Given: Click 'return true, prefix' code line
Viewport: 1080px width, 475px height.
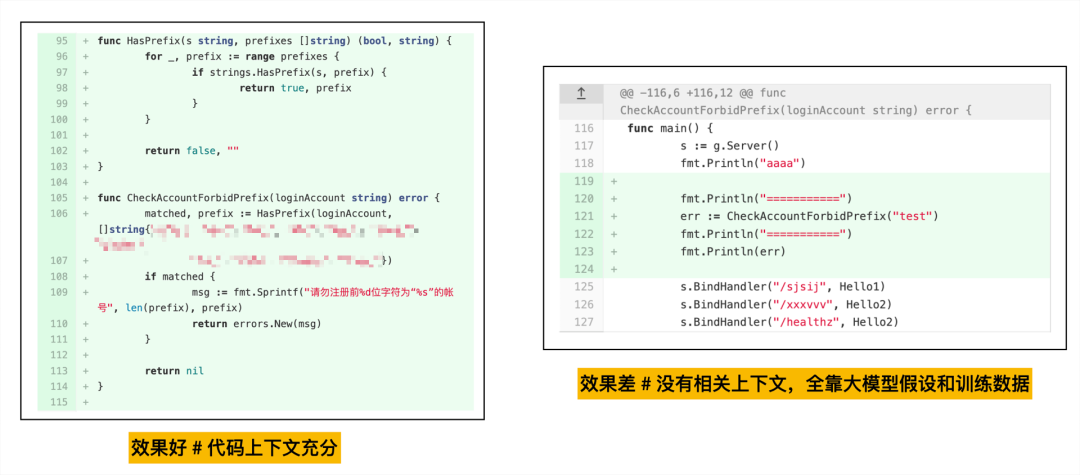Looking at the screenshot, I should click(x=295, y=88).
